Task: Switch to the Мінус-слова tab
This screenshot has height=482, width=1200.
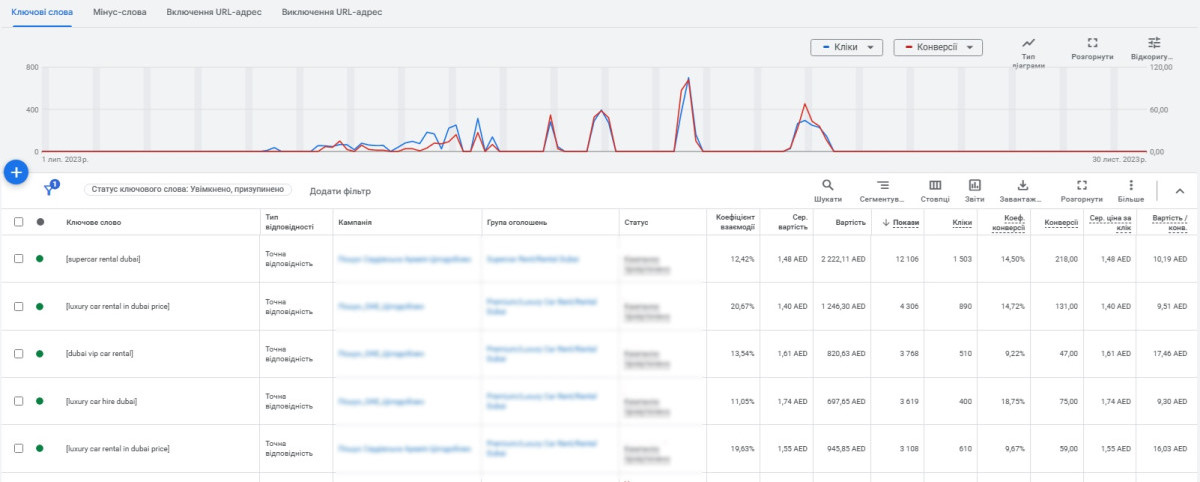Action: (x=119, y=12)
